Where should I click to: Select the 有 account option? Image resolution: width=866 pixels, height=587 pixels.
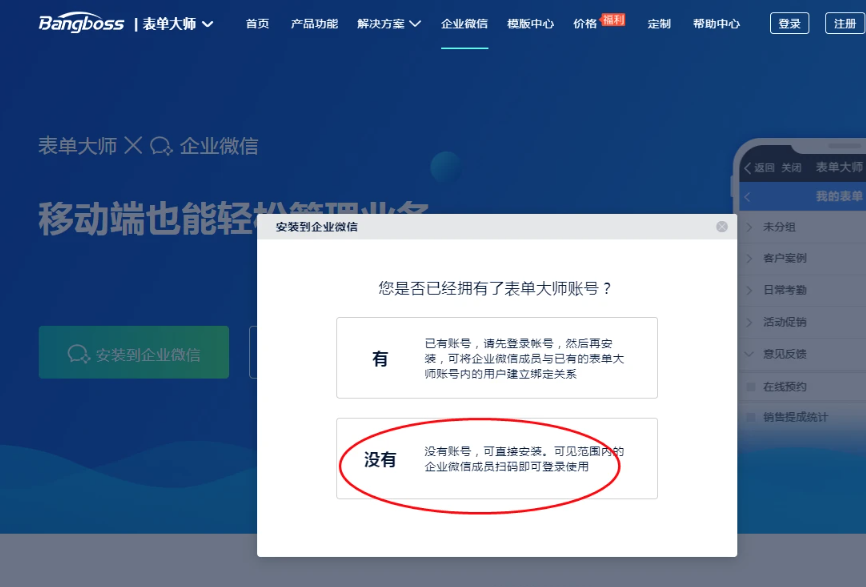[x=496, y=358]
